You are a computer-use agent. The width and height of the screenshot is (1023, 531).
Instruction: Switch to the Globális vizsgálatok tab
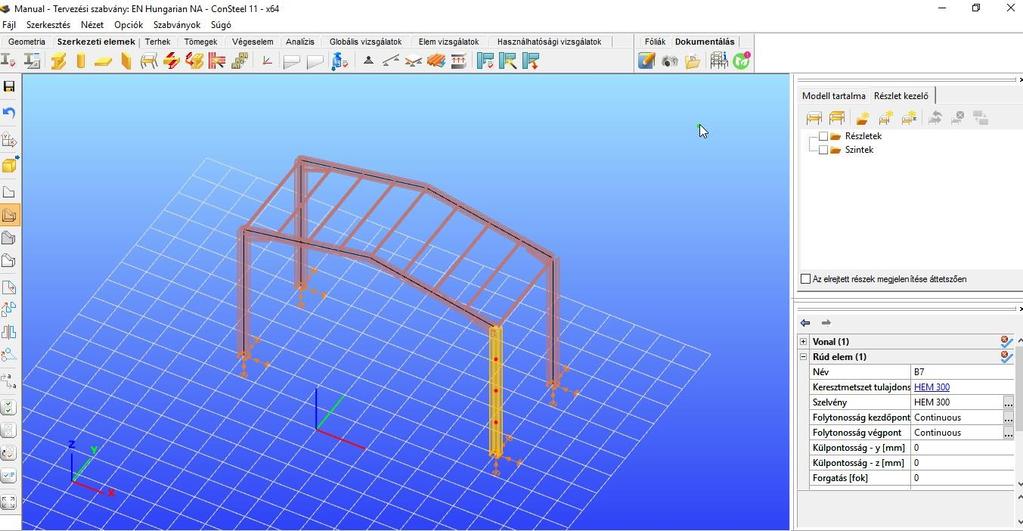pyautogui.click(x=365, y=42)
